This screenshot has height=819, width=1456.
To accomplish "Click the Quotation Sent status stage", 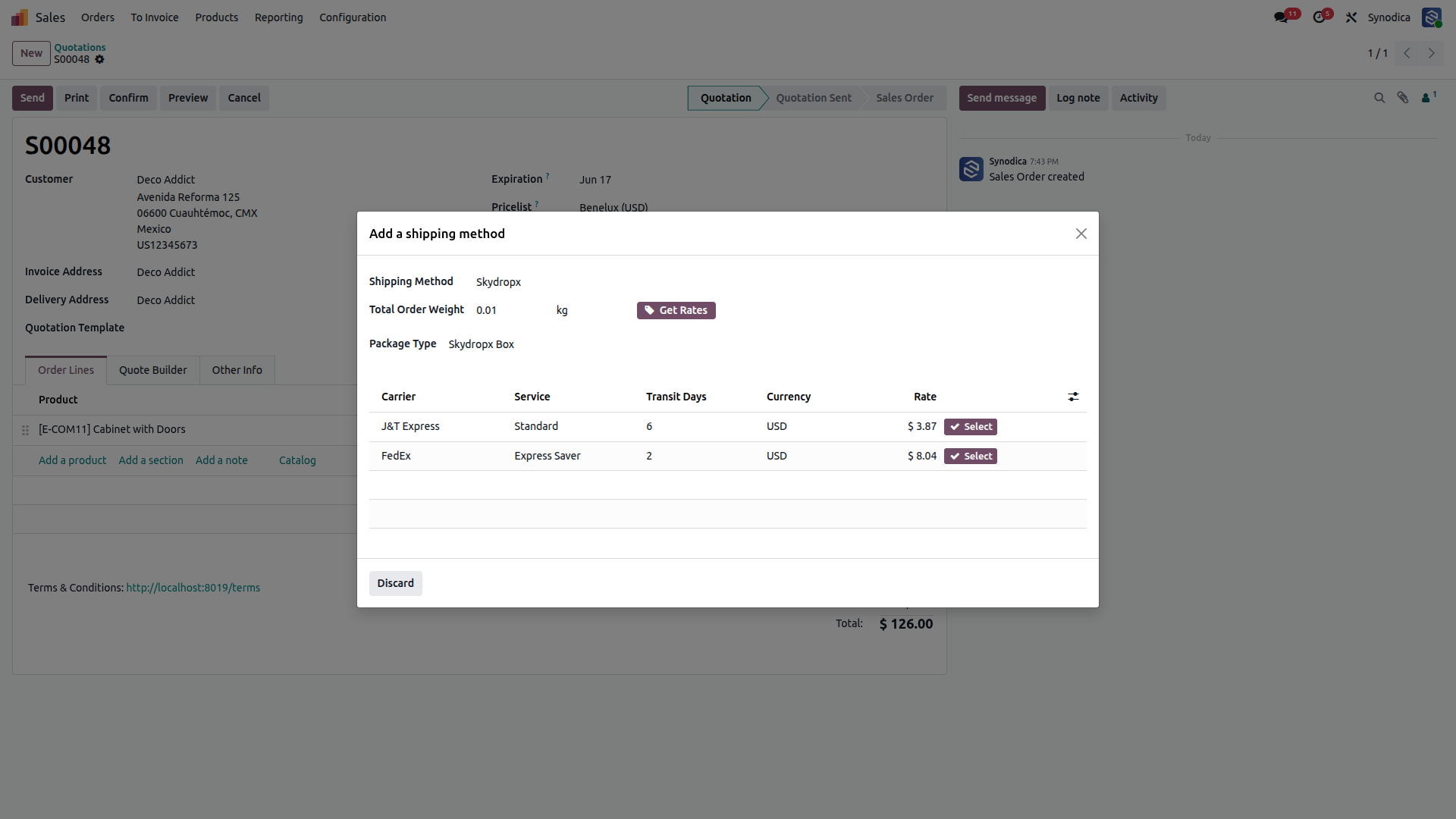I will click(814, 98).
